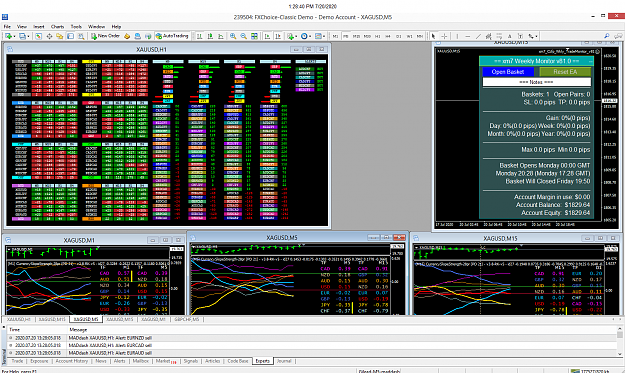Switch chart to M1 timeframe
Screen dimensions: 625x373
coord(335,36)
